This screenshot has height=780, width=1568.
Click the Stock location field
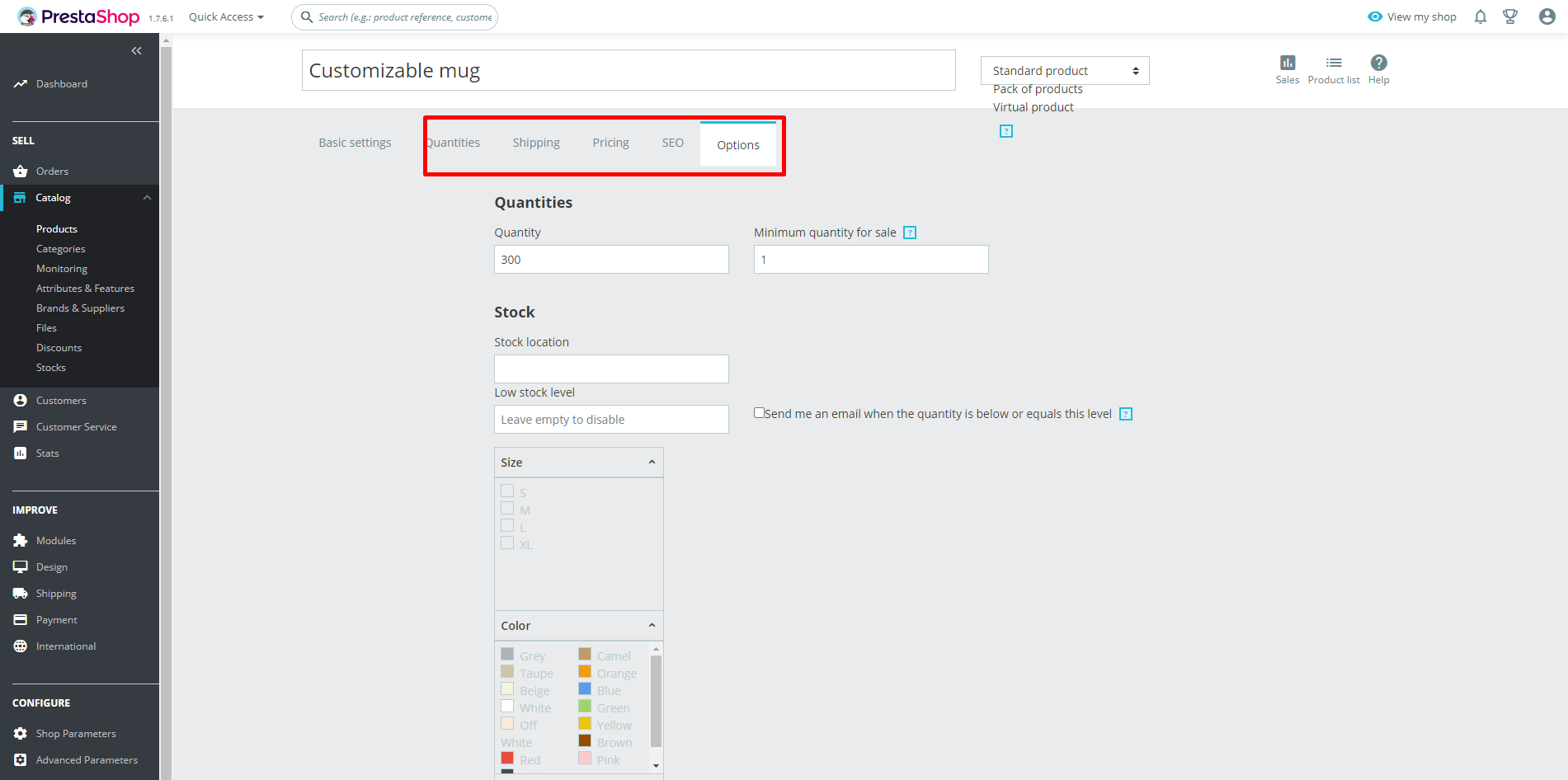[611, 369]
